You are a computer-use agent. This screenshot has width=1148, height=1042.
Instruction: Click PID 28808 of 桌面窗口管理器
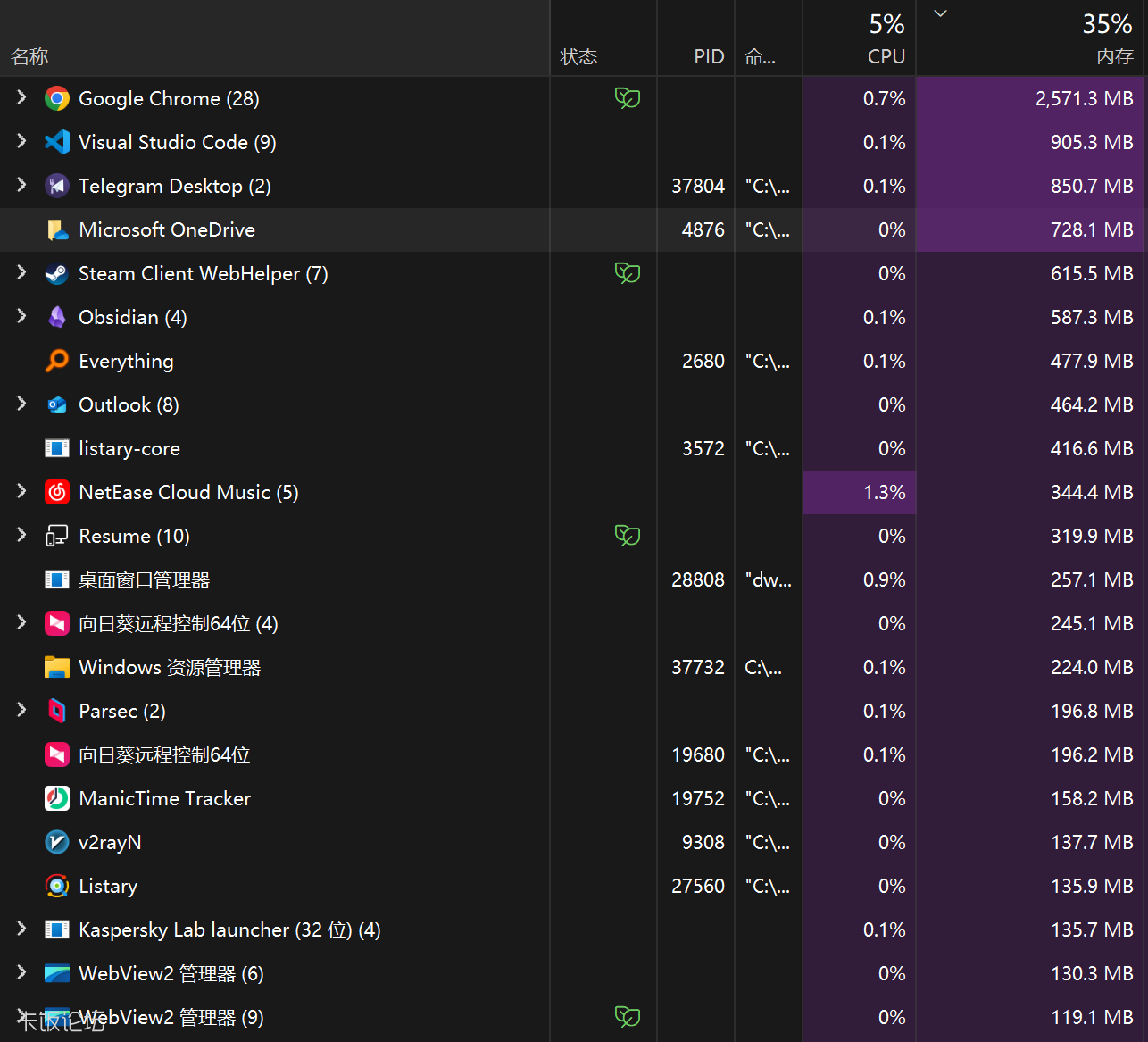[698, 579]
